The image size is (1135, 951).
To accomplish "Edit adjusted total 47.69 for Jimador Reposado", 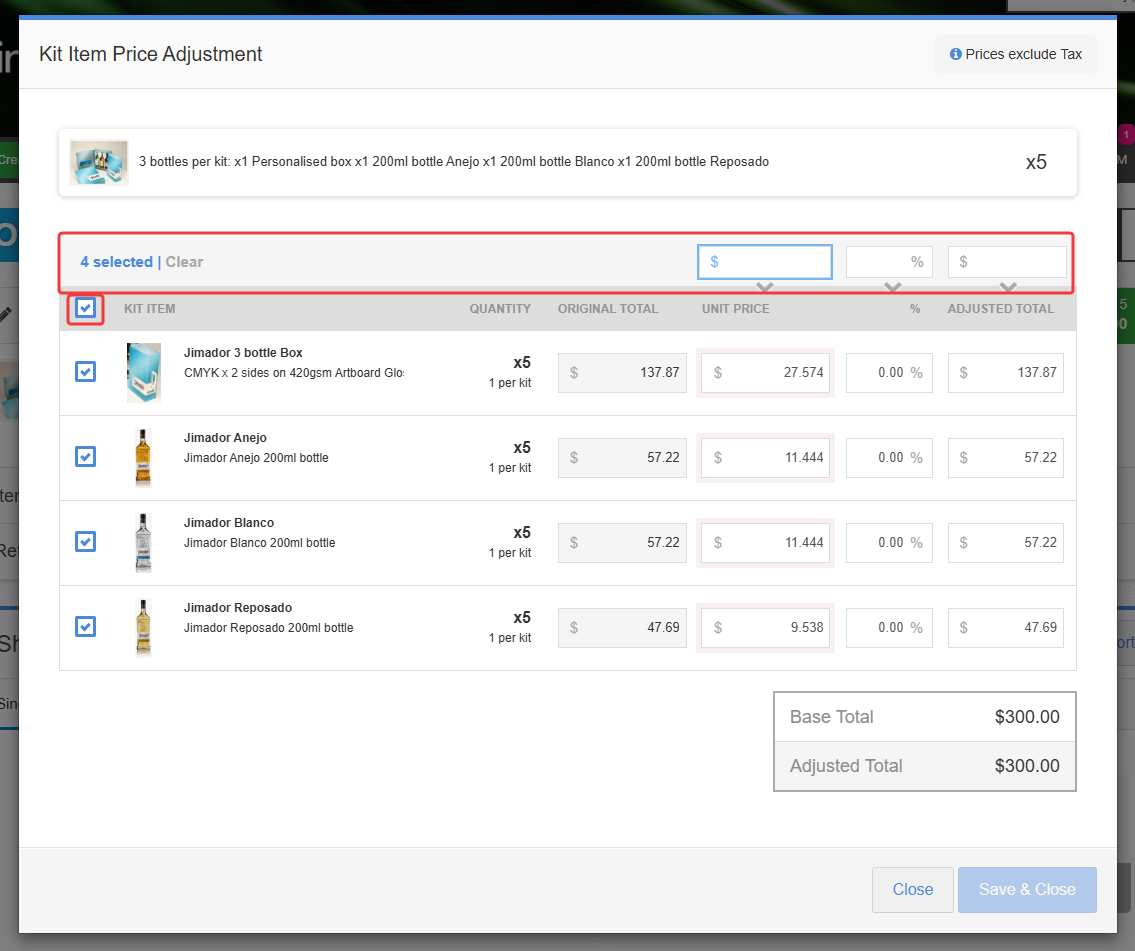I will 1005,627.
